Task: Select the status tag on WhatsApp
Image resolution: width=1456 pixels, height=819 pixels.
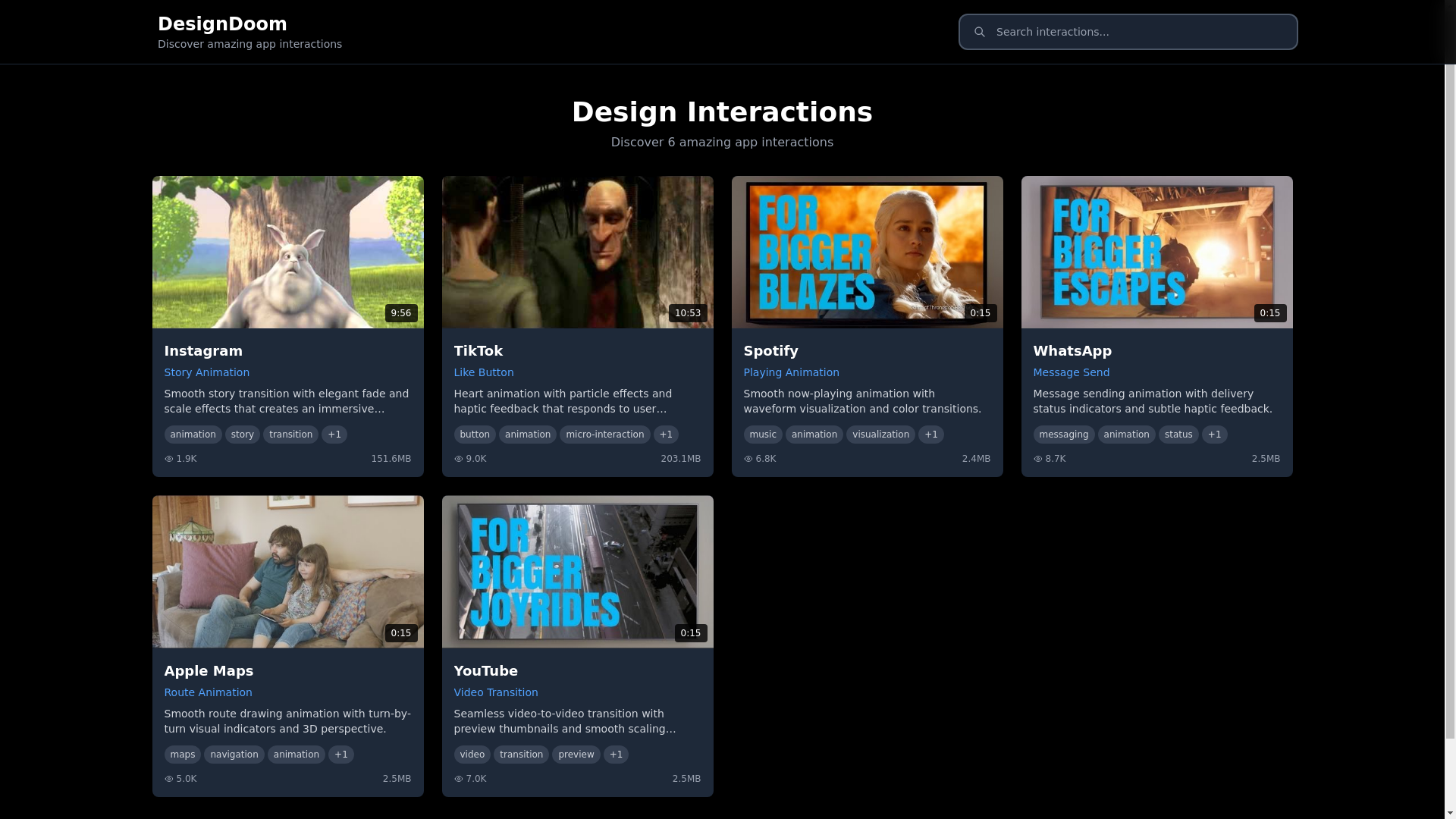Action: (x=1179, y=435)
